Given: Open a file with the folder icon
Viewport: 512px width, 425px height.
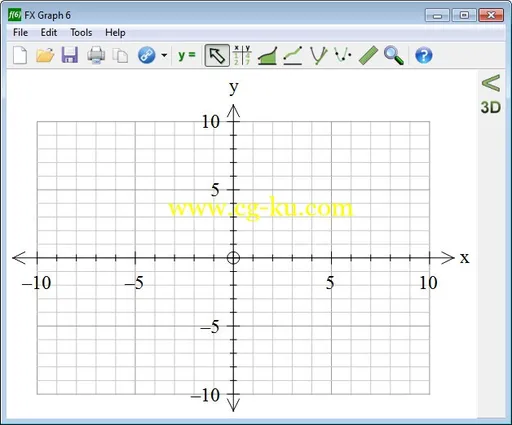Looking at the screenshot, I should click(45, 55).
